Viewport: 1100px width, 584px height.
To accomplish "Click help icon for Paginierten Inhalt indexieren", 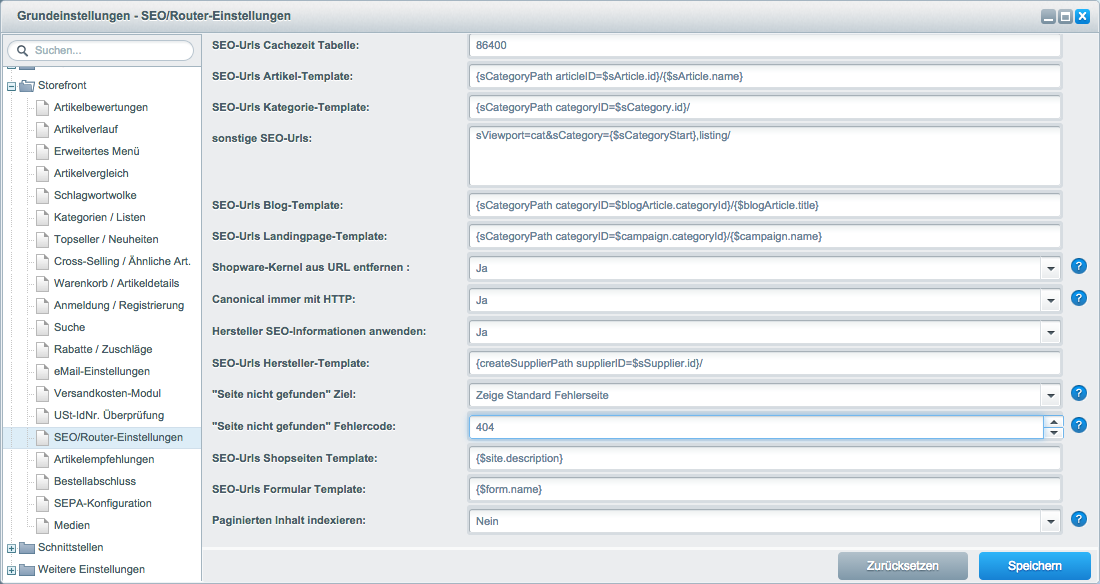I will tap(1078, 519).
